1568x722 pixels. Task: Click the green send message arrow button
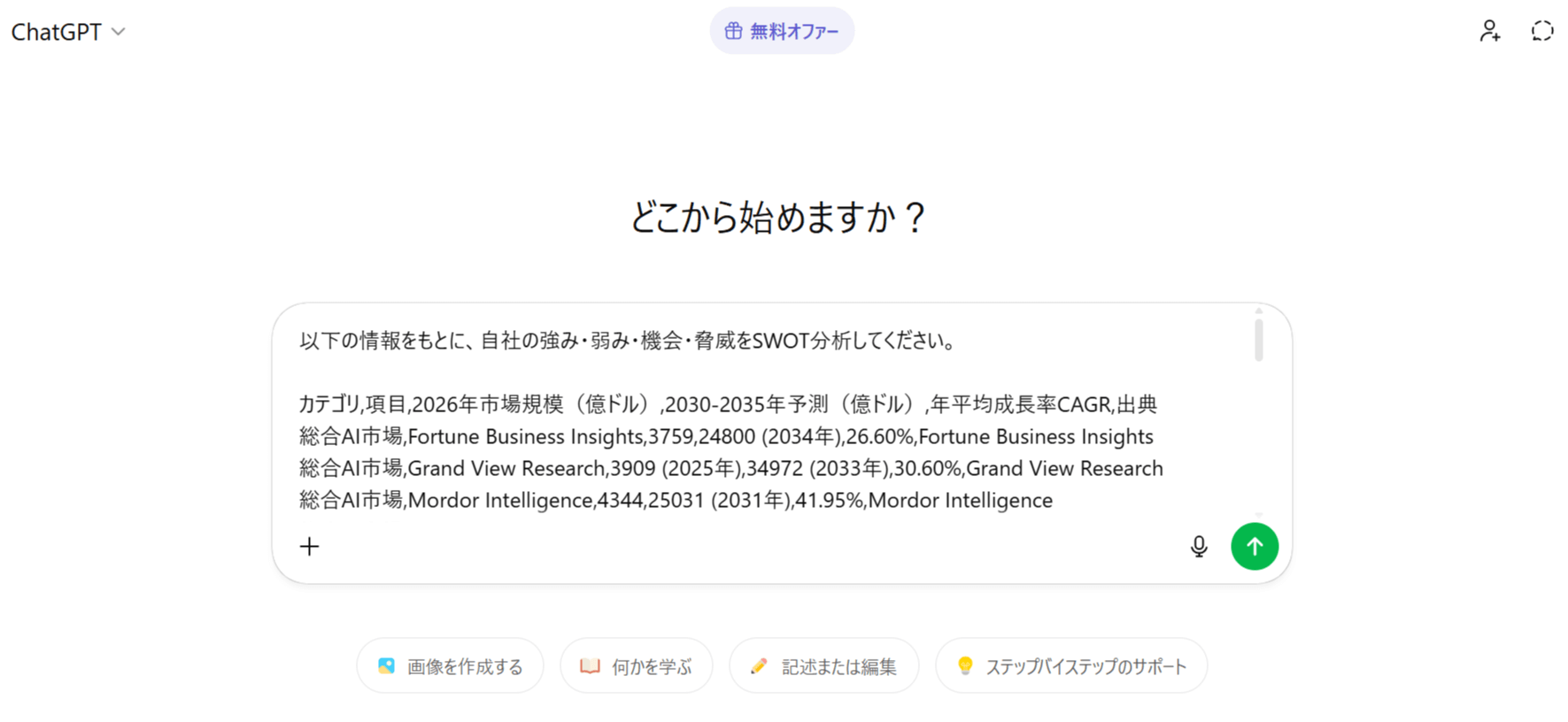(1254, 547)
